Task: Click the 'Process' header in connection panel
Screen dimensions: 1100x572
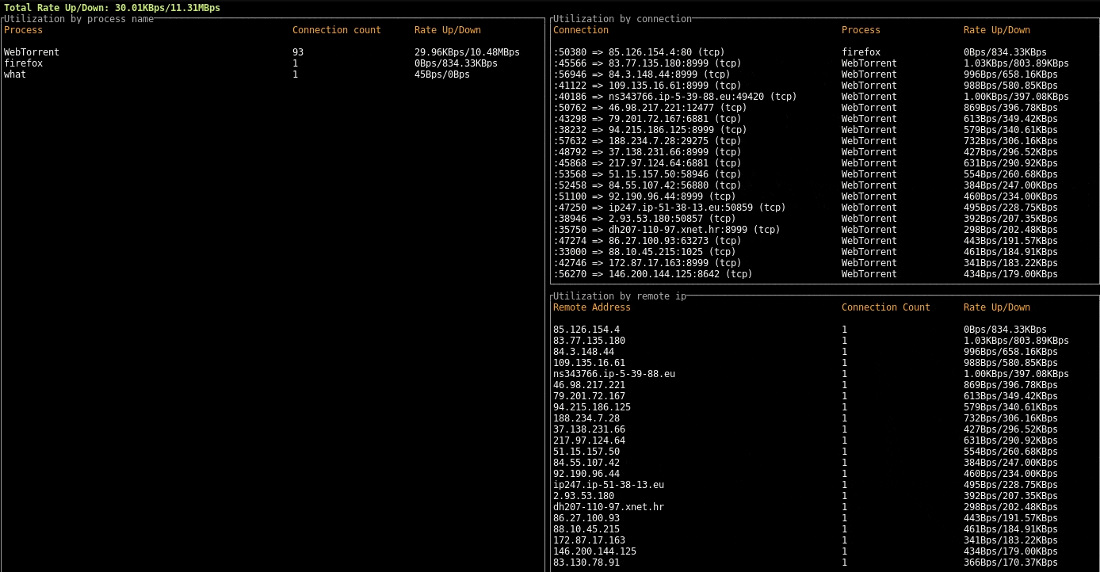Action: point(861,30)
